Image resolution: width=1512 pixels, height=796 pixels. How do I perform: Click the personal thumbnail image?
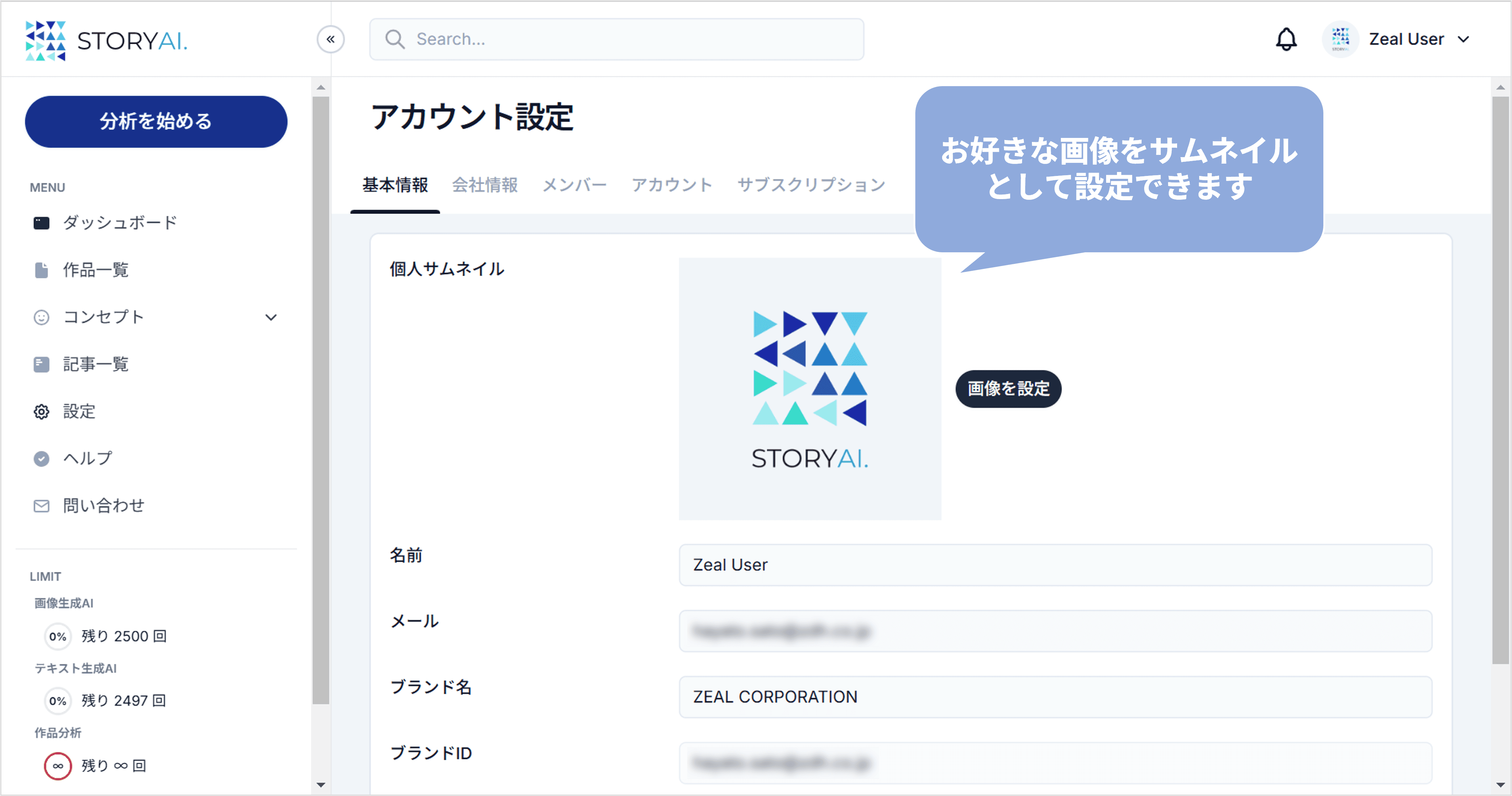click(x=810, y=389)
